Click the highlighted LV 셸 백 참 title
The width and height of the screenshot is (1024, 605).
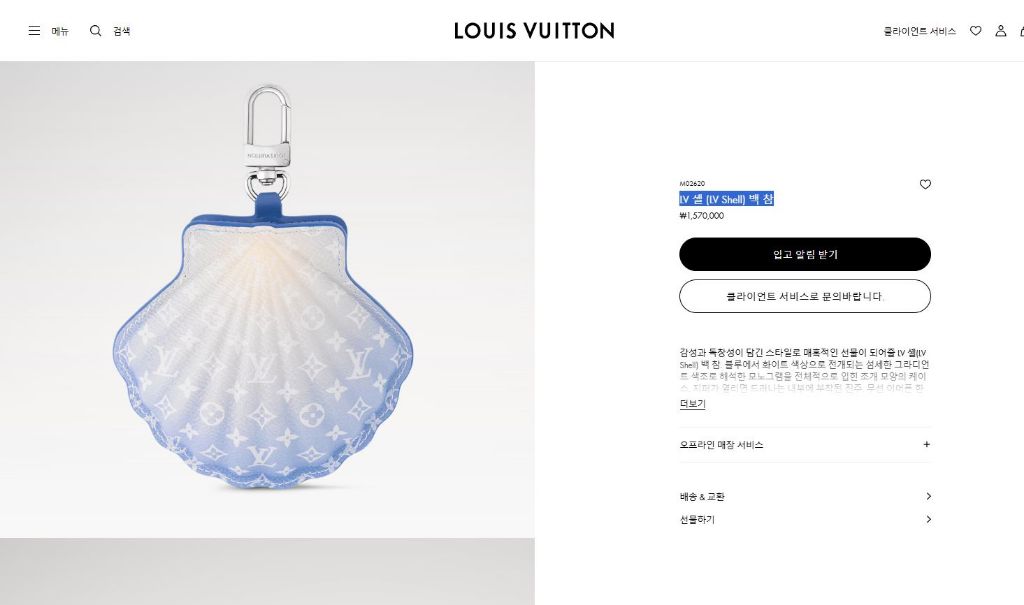coord(726,199)
